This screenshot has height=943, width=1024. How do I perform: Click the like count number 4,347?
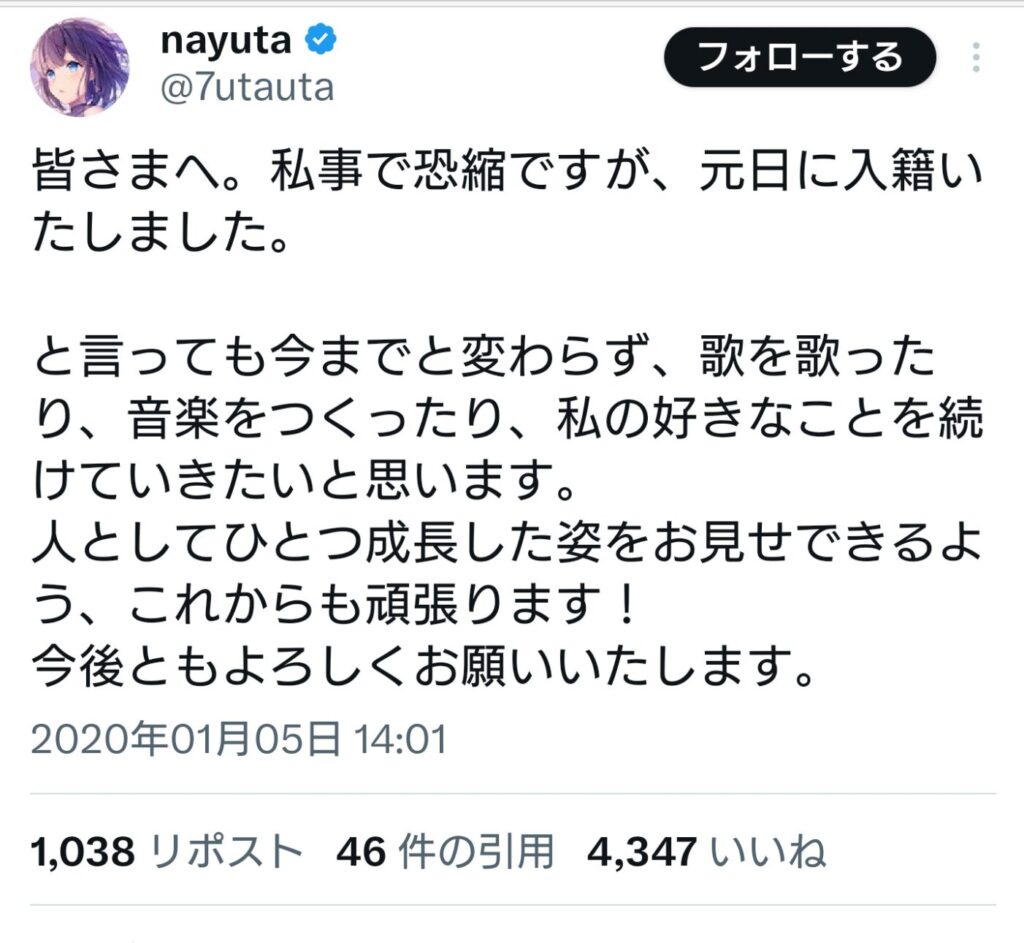point(643,851)
